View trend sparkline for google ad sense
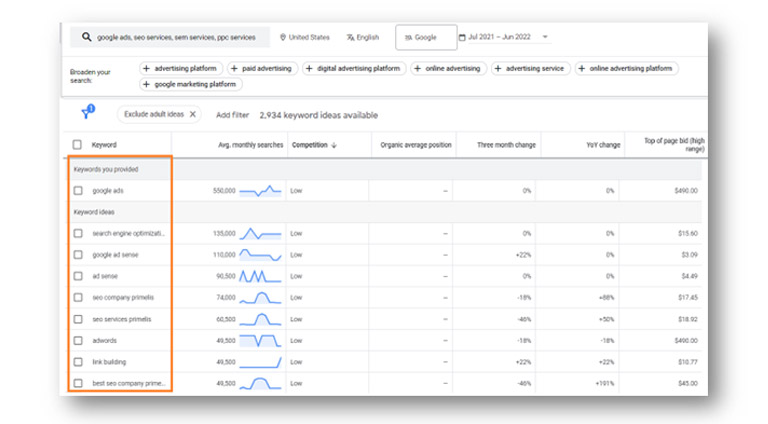Image resolution: width=768 pixels, height=424 pixels. (x=260, y=255)
